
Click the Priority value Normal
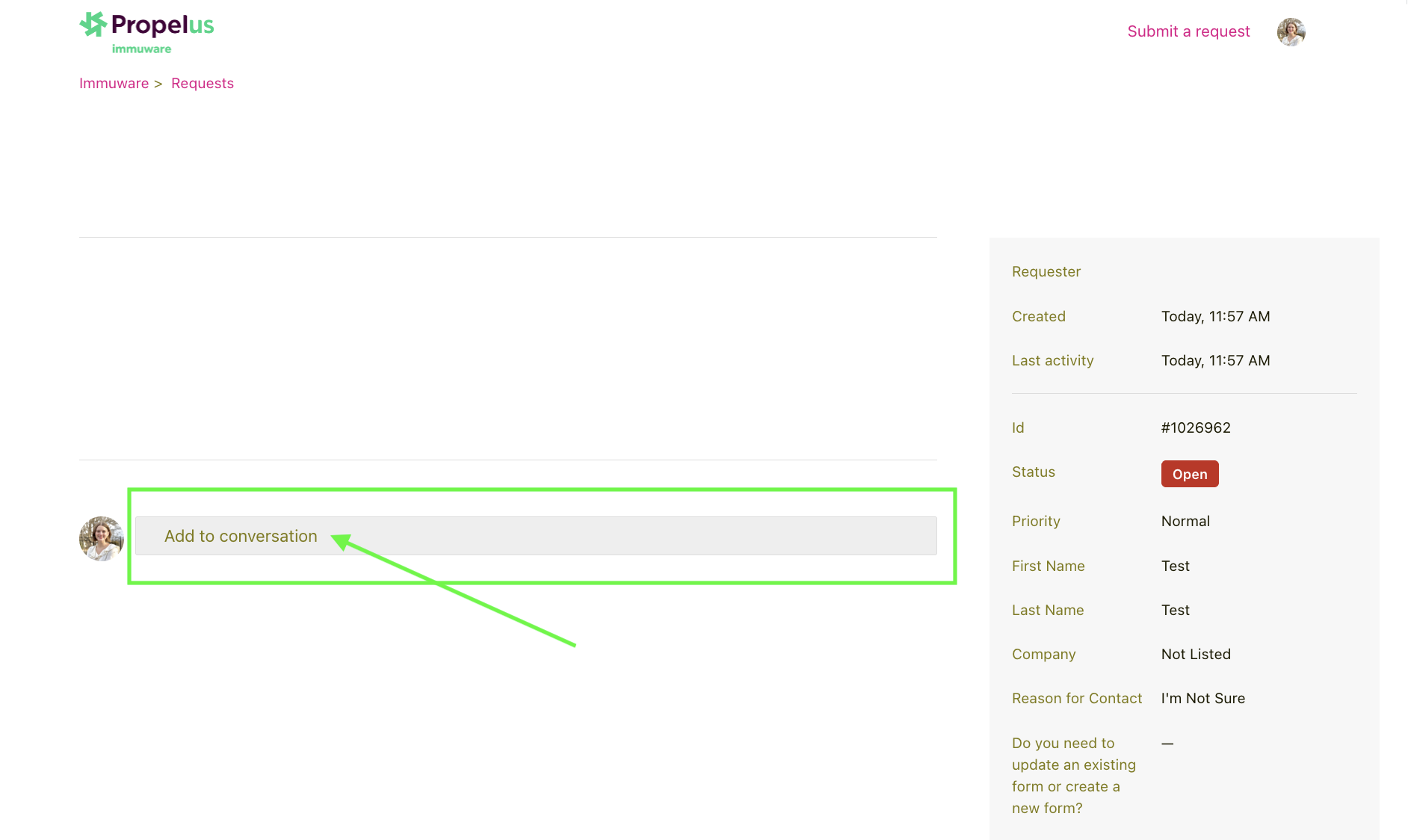point(1185,521)
